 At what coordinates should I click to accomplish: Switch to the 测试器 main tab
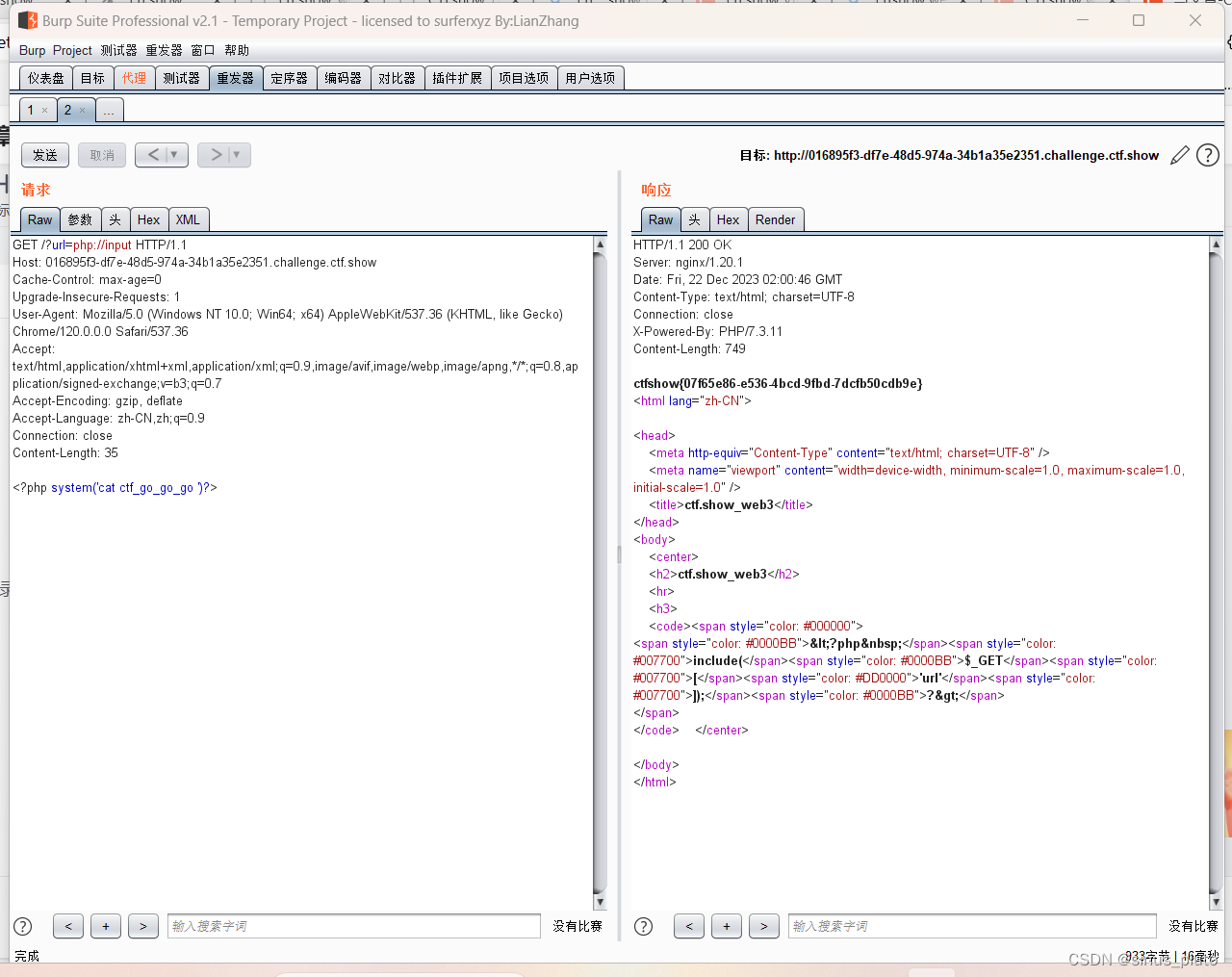pos(182,78)
